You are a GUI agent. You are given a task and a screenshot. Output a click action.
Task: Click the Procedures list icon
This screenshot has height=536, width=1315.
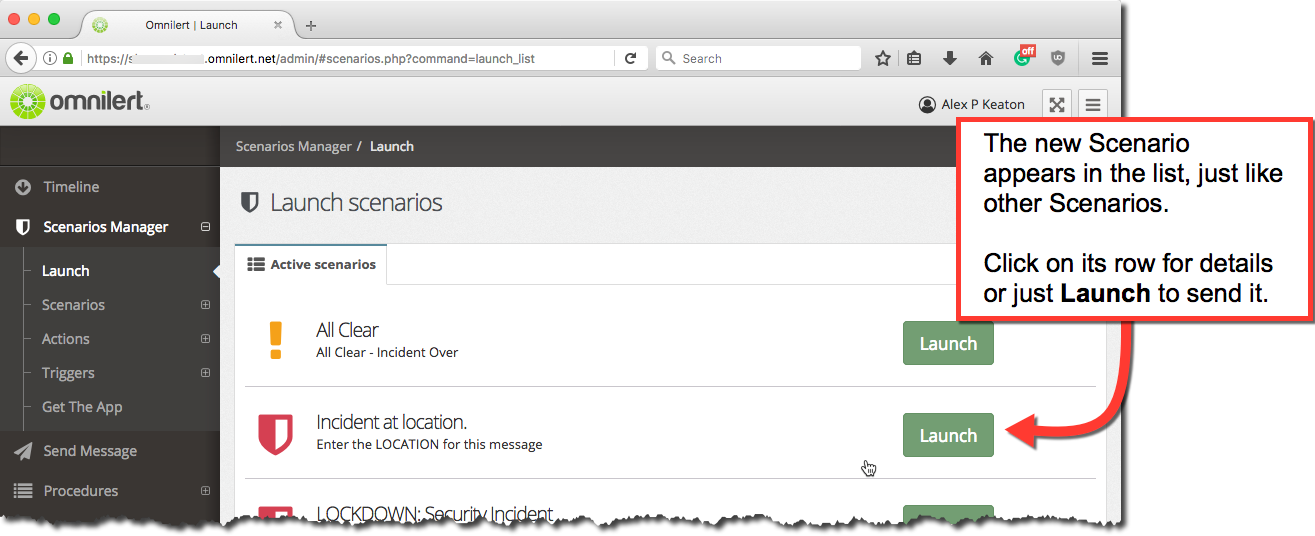pos(23,491)
